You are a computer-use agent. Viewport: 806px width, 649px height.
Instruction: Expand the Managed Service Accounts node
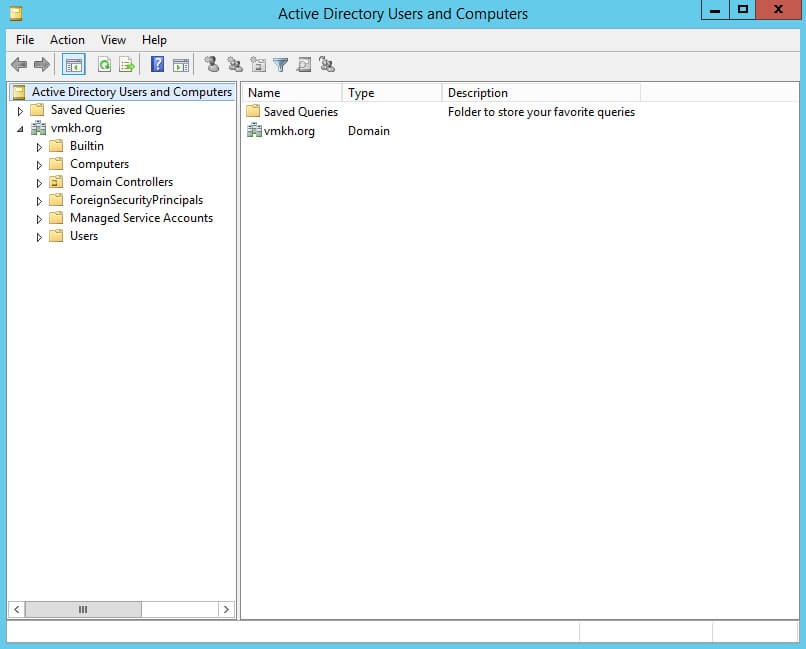[39, 219]
